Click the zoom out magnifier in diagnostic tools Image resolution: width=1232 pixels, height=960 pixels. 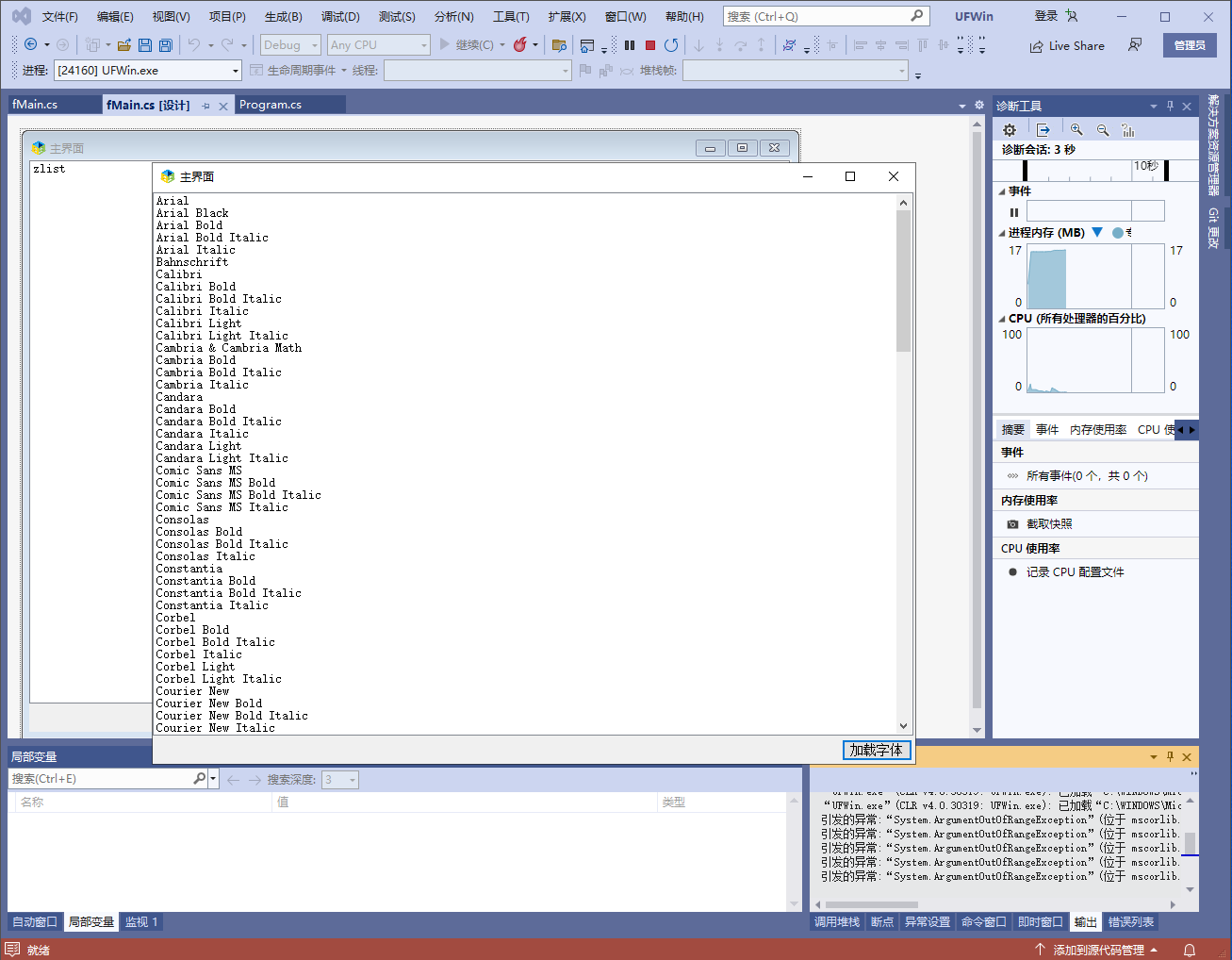coord(1103,130)
